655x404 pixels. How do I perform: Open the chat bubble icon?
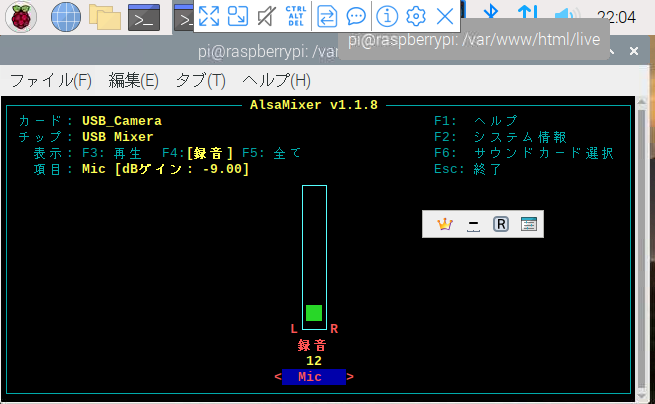tap(356, 16)
